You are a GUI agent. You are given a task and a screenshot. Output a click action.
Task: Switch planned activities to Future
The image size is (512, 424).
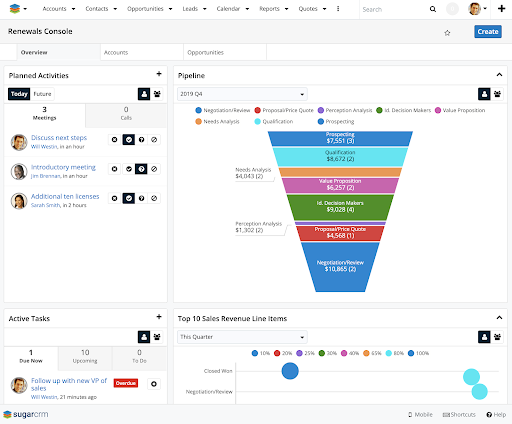(x=42, y=94)
